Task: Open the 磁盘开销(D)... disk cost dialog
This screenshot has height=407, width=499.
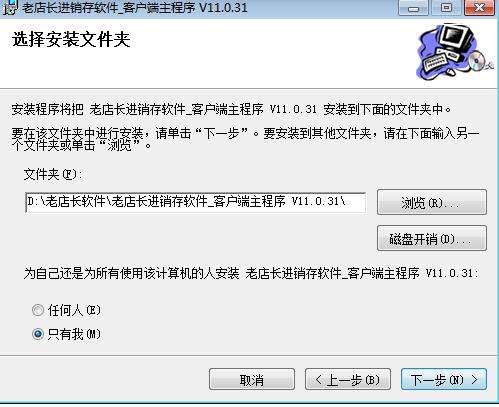Action: tap(432, 238)
